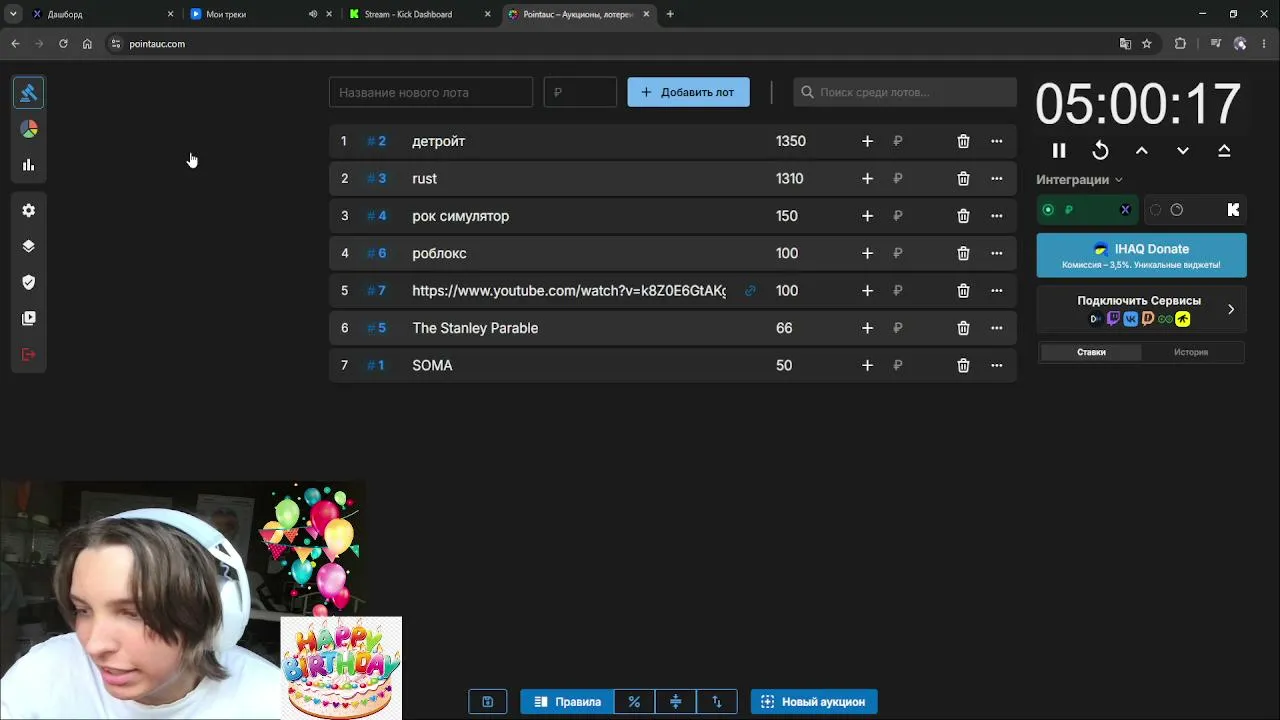
Task: Open the auction gavel page in sidebar
Action: point(28,93)
